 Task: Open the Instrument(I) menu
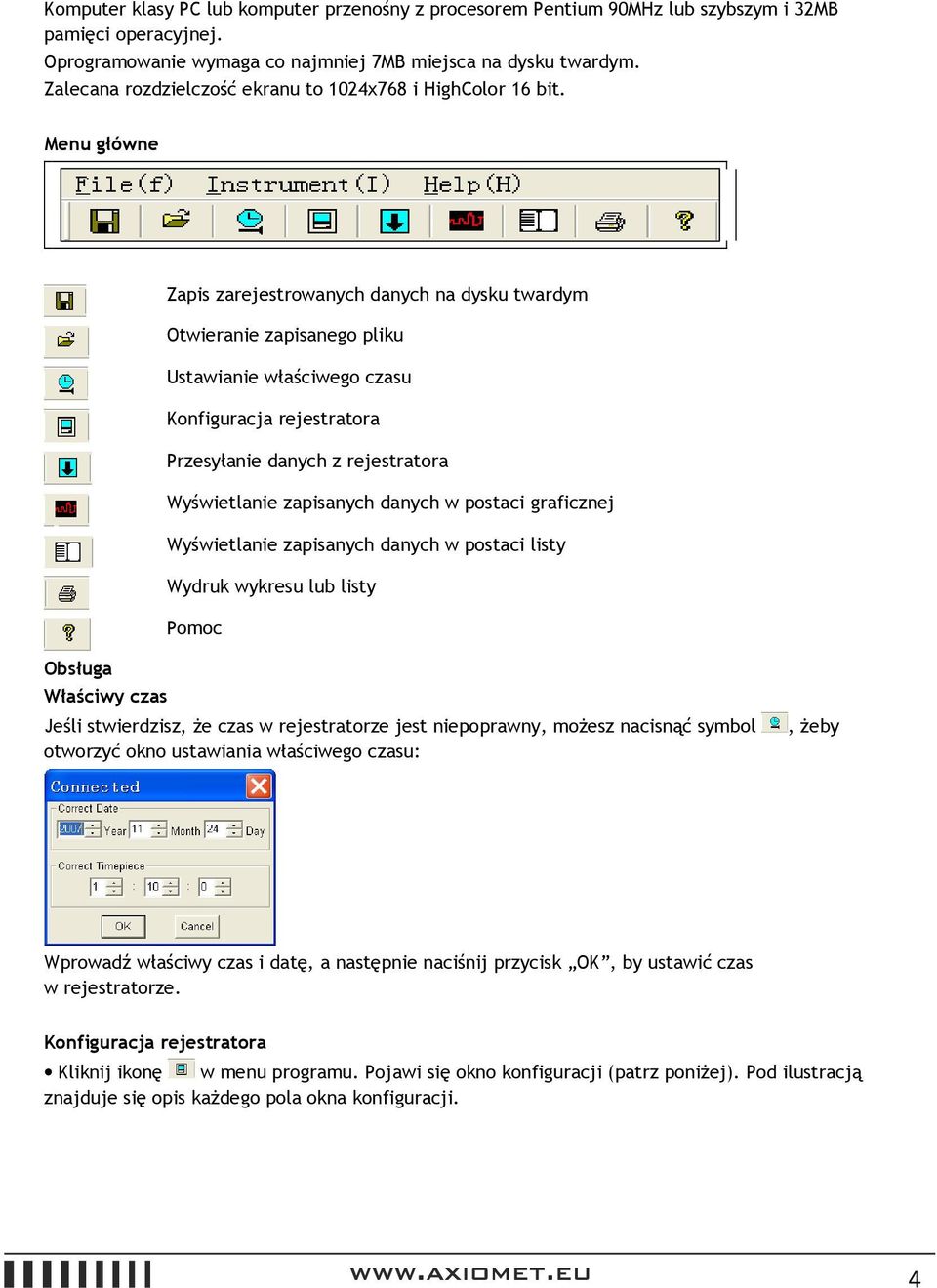pyautogui.click(x=298, y=184)
